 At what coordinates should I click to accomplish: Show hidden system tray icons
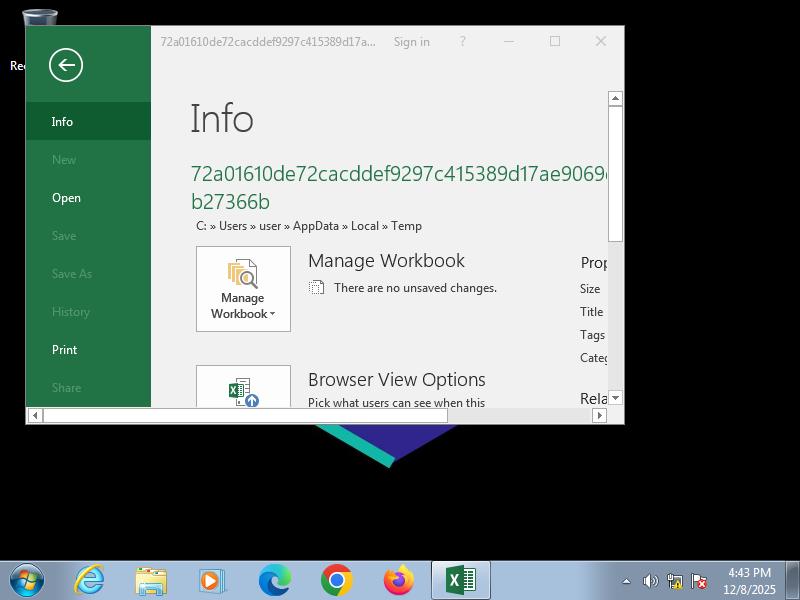coord(627,581)
